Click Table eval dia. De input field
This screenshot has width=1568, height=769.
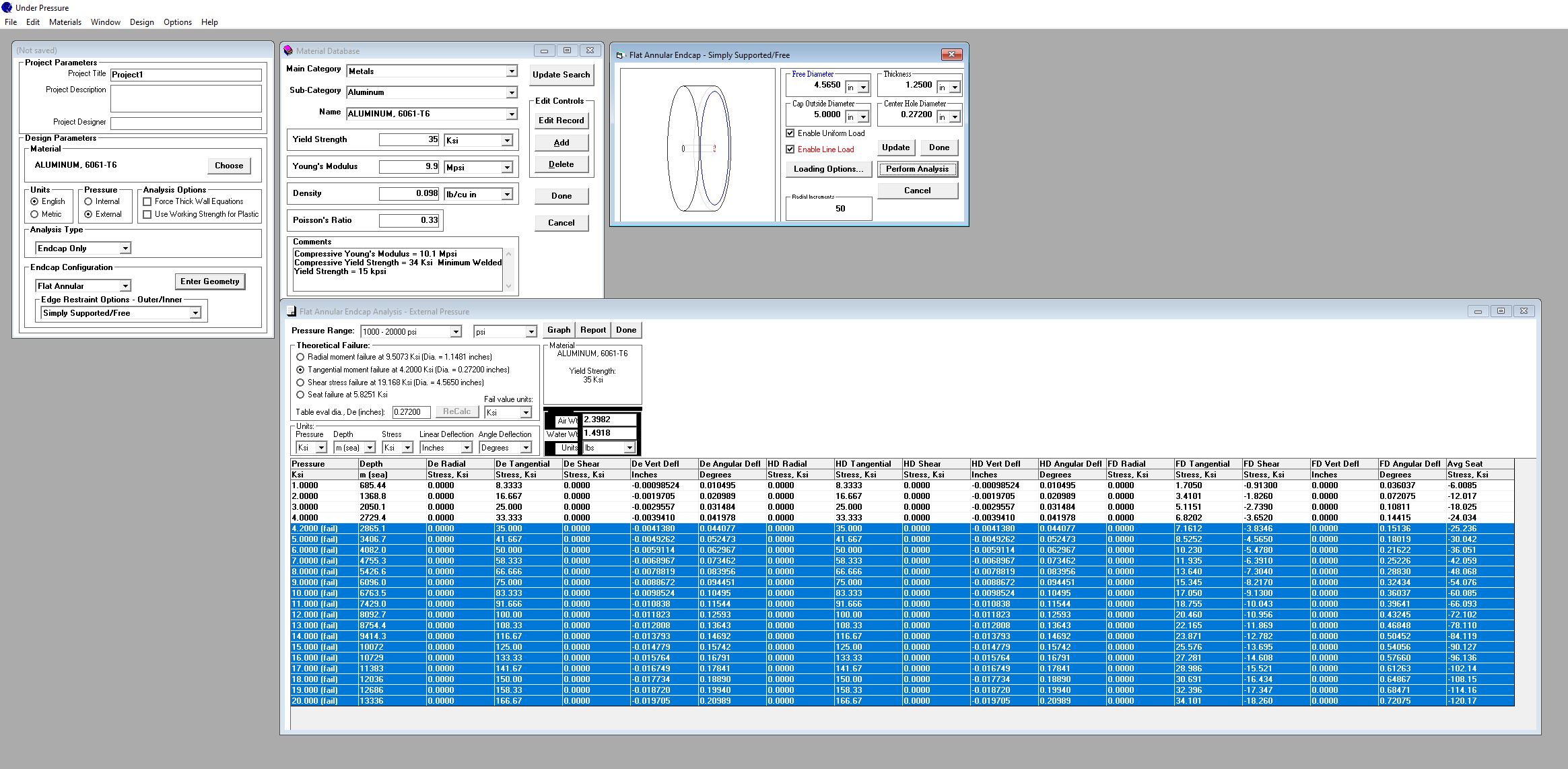(411, 412)
